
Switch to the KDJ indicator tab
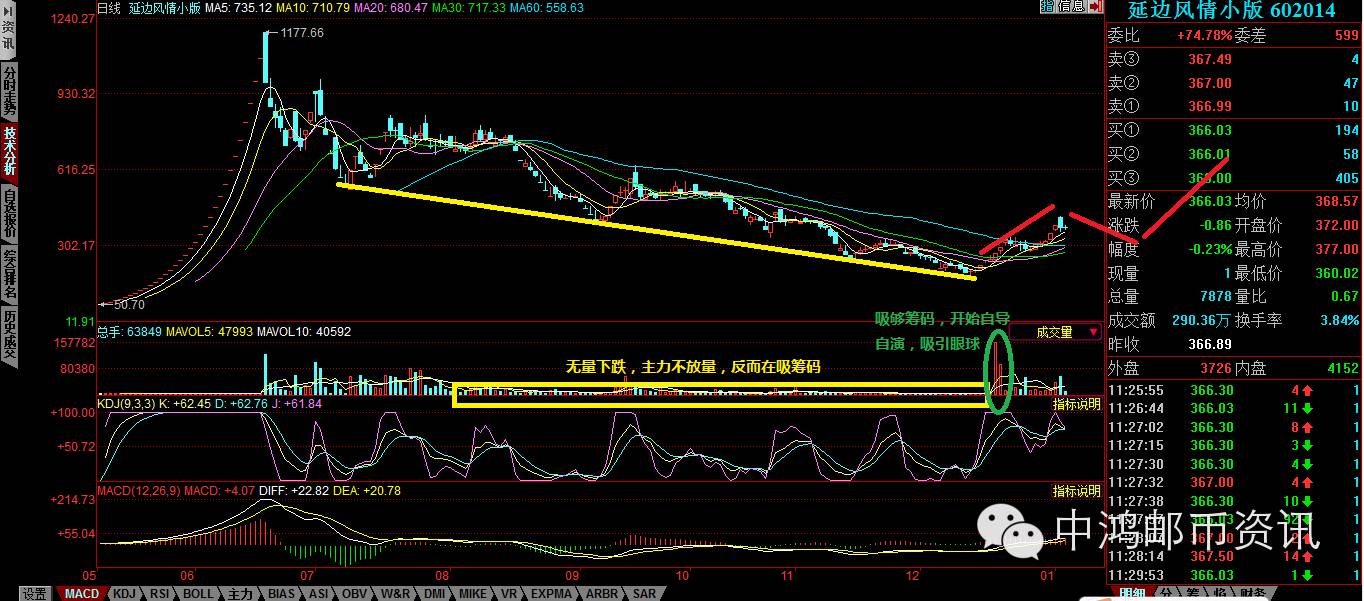[124, 593]
